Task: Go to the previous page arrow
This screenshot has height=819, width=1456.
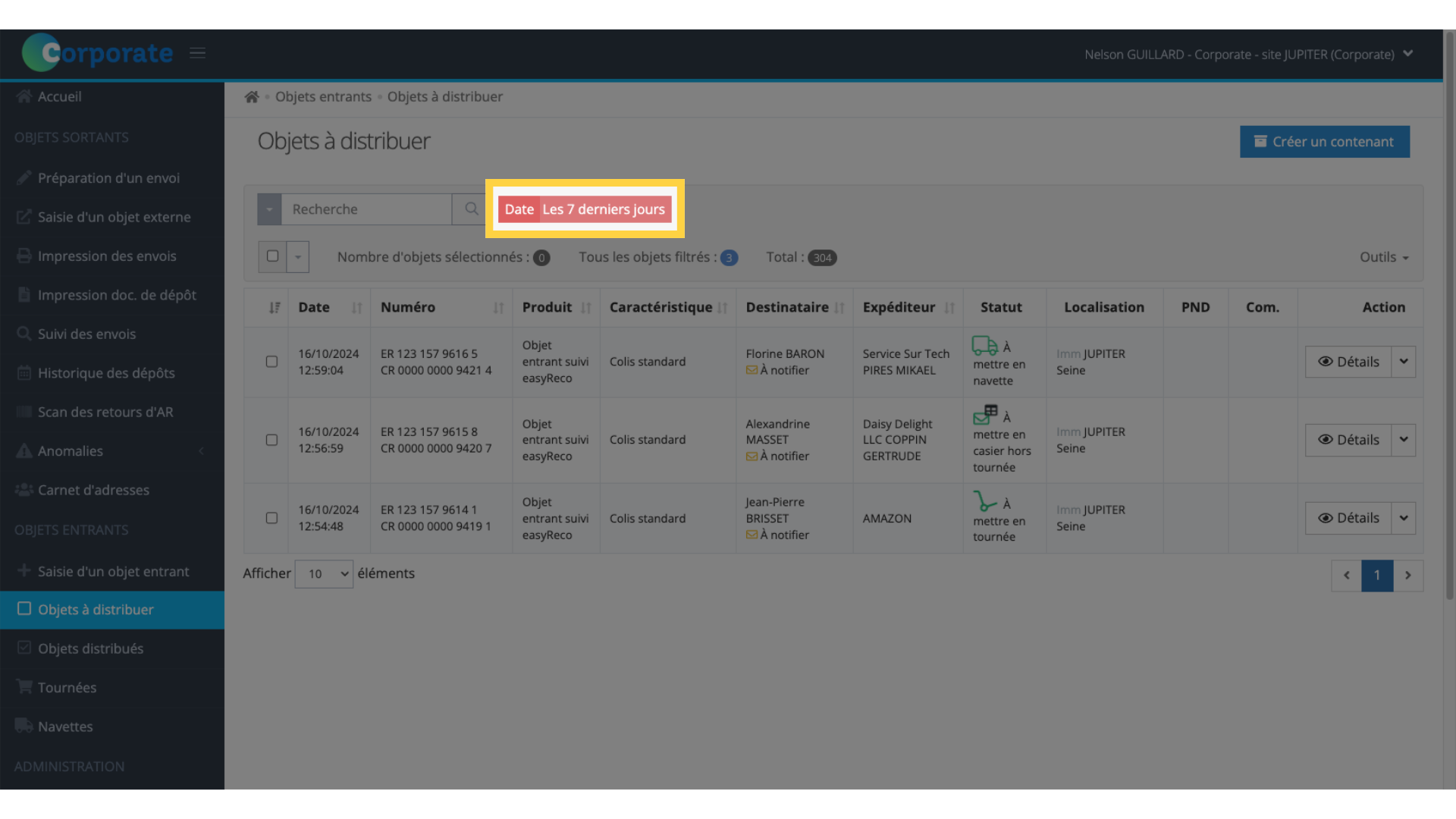Action: coord(1347,576)
